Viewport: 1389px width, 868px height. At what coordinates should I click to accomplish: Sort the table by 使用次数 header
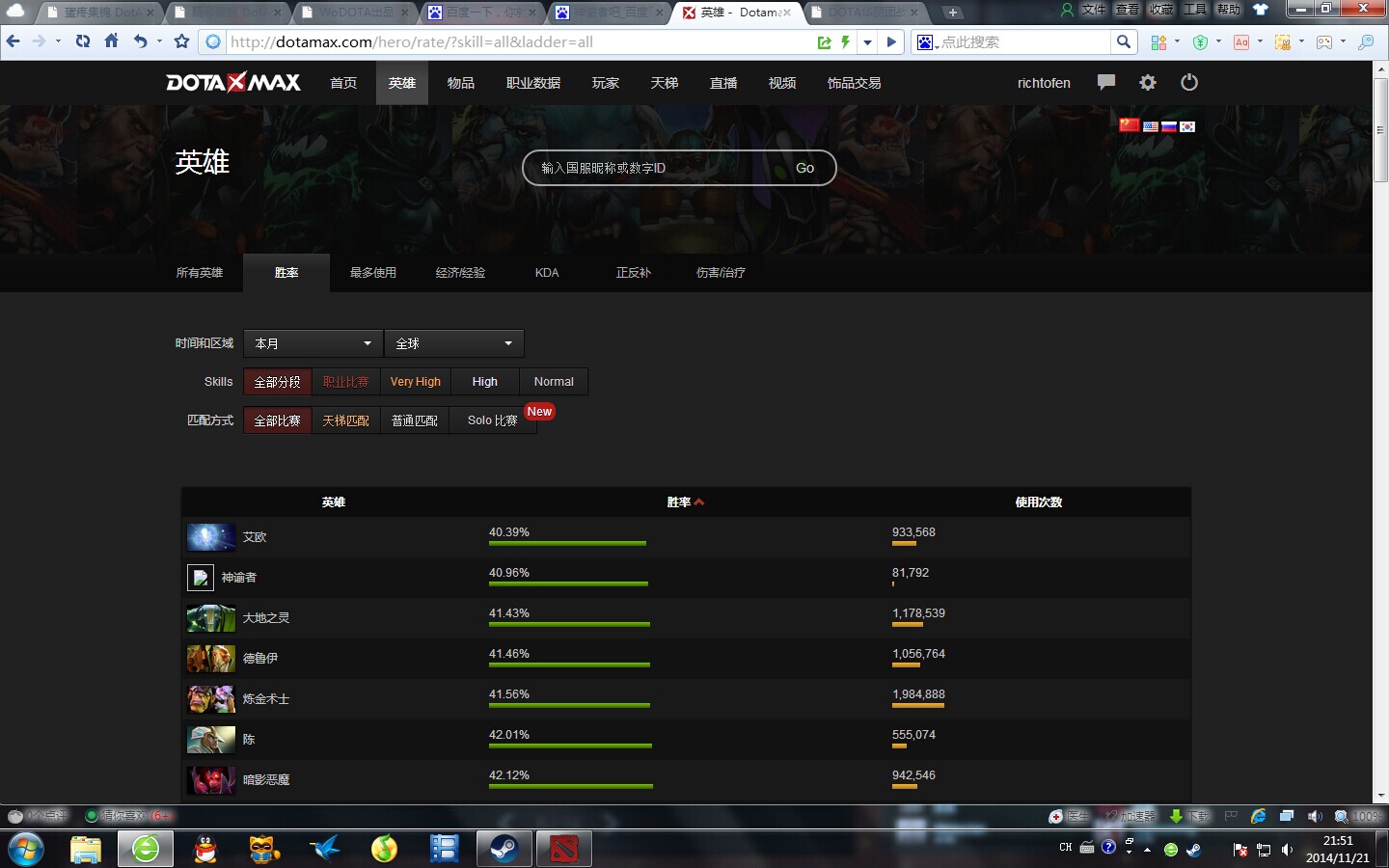(x=1039, y=502)
